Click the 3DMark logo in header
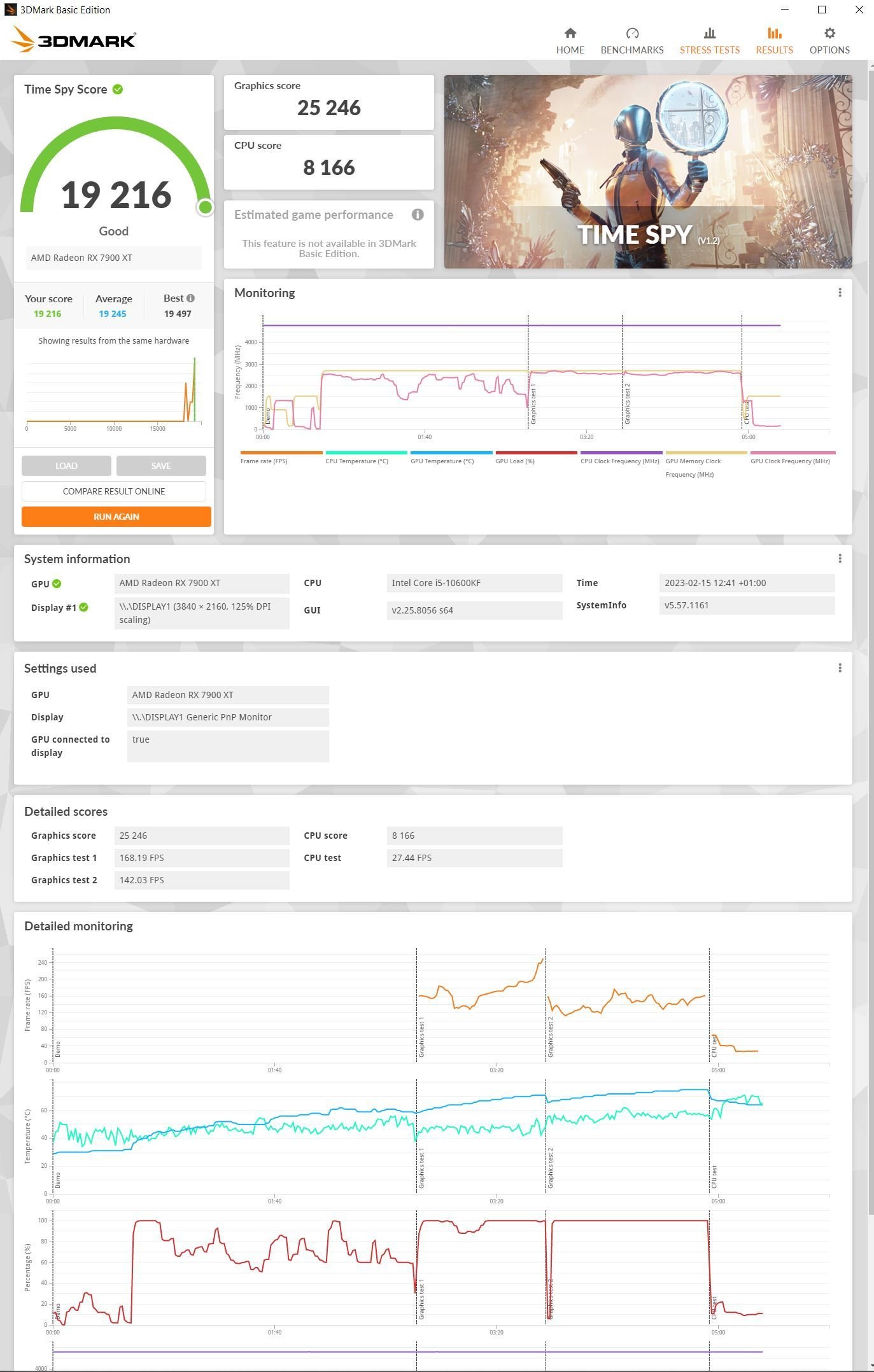The image size is (874, 1372). [x=73, y=40]
